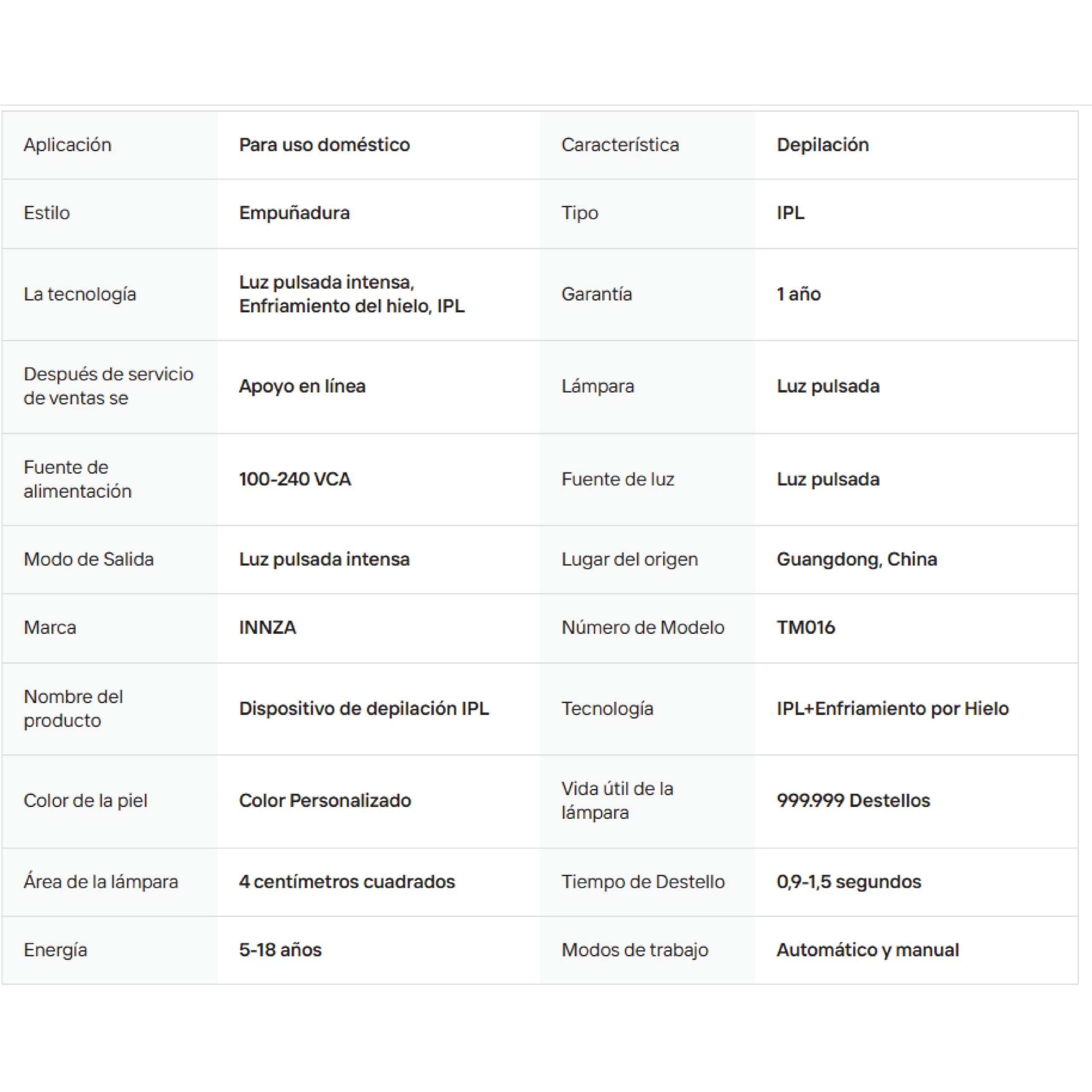Select the '1 año' warranty value
The width and height of the screenshot is (1092, 1092).
(798, 294)
